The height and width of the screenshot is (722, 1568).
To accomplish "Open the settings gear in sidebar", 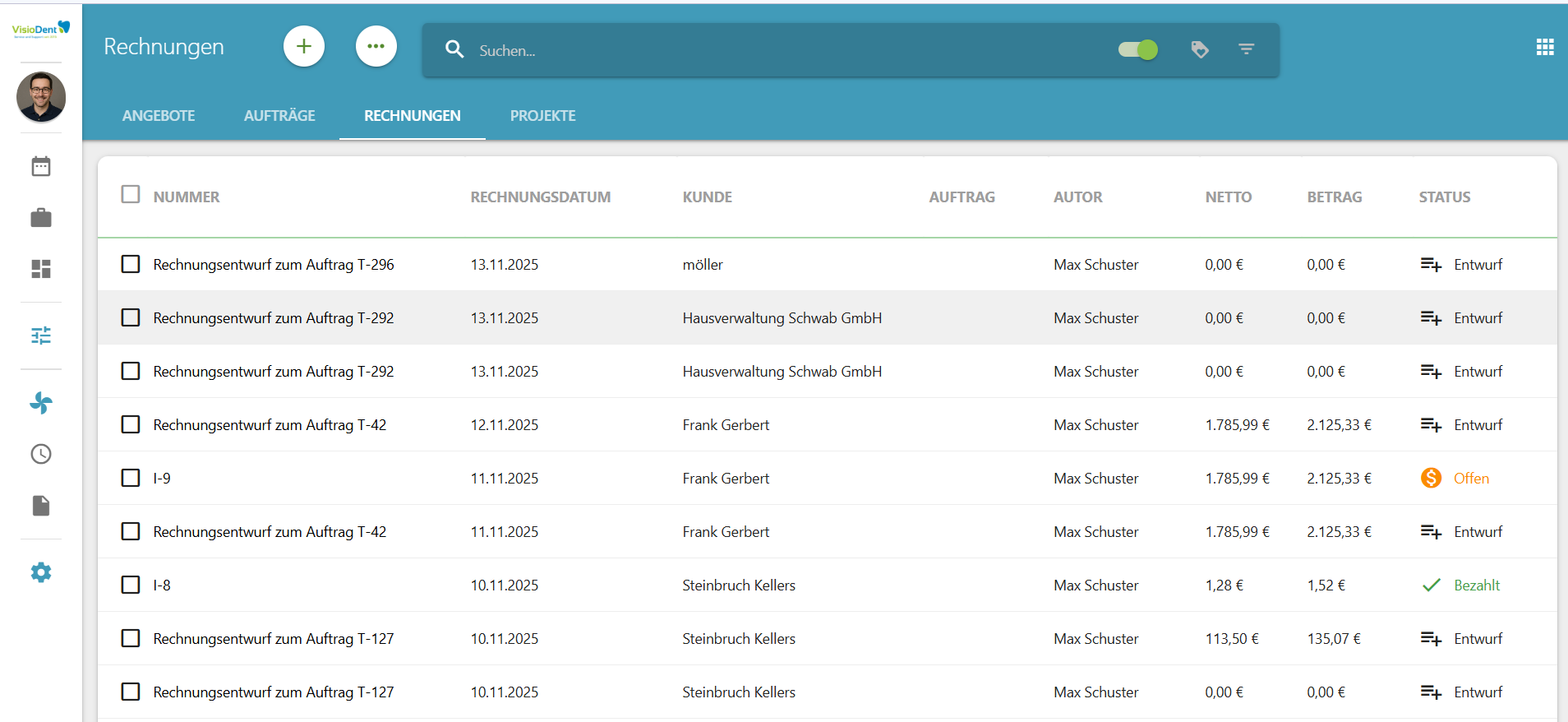I will pyautogui.click(x=41, y=572).
